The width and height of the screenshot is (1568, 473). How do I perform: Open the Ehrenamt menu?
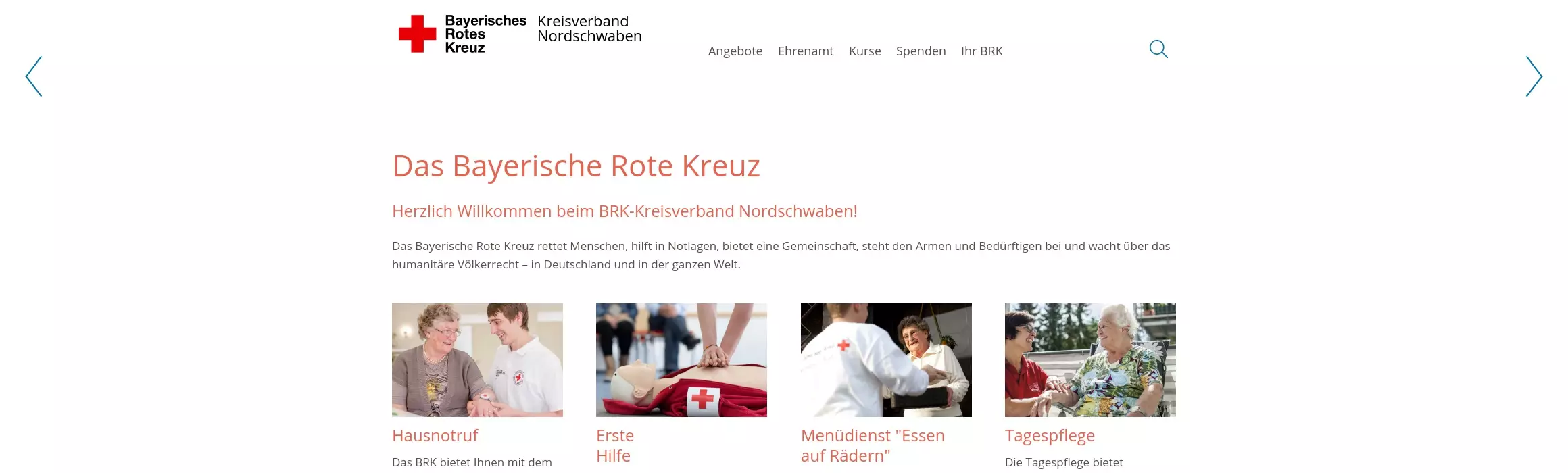tap(806, 51)
